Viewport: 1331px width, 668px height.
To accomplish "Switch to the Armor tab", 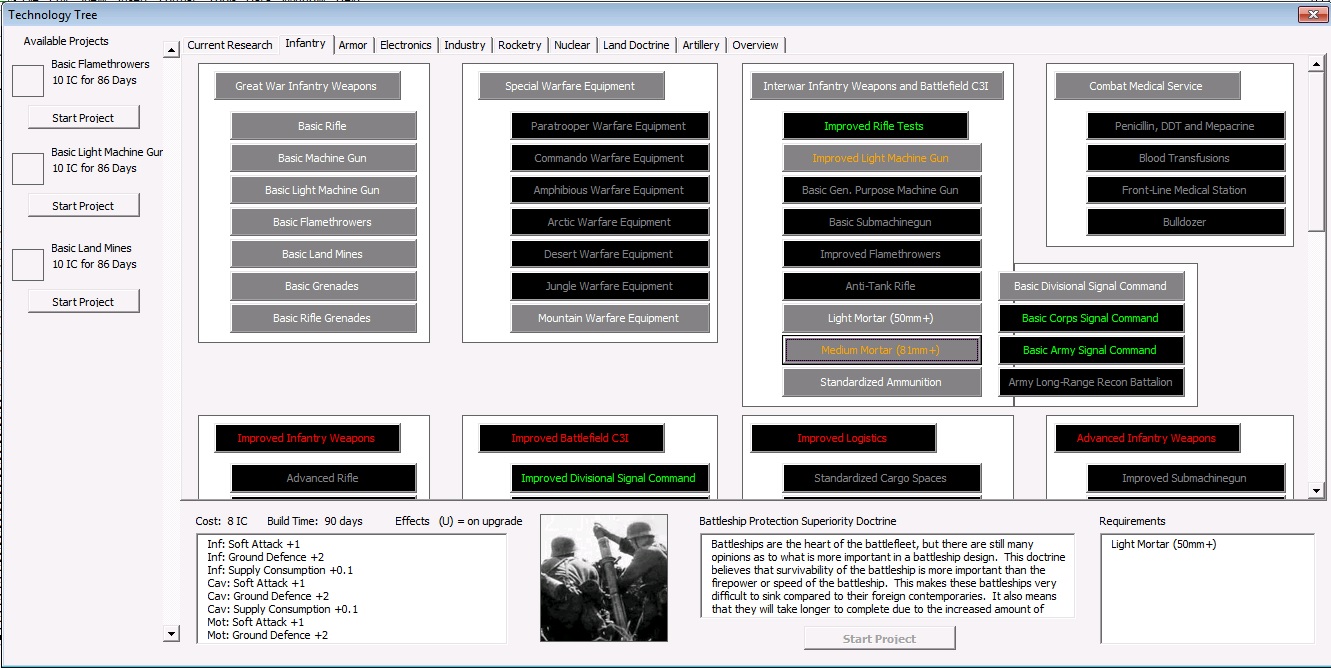I will [353, 44].
